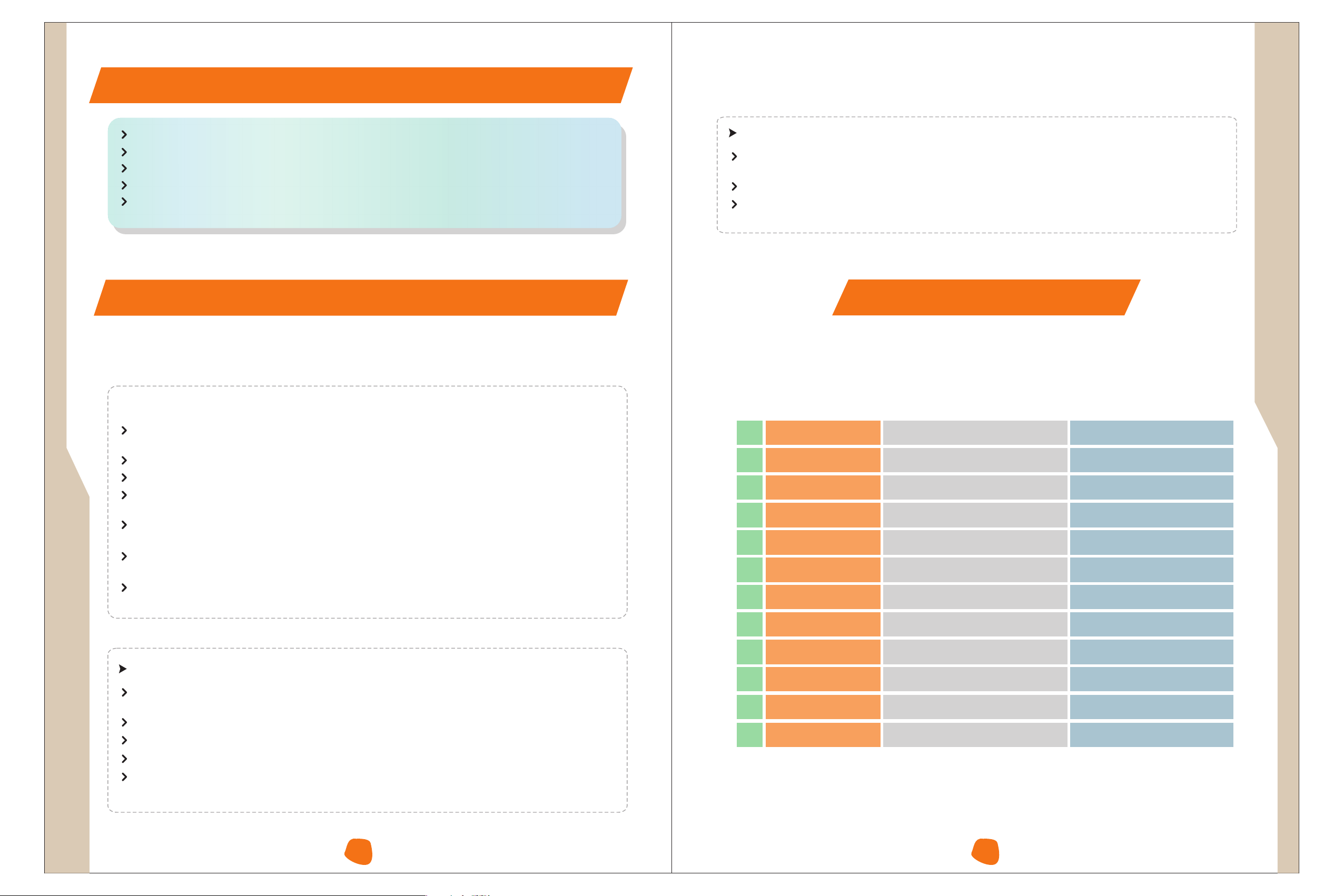The height and width of the screenshot is (896, 1344).
Task: Click the solid arrowhead in the bottom-left dashed box
Action: click(x=122, y=669)
